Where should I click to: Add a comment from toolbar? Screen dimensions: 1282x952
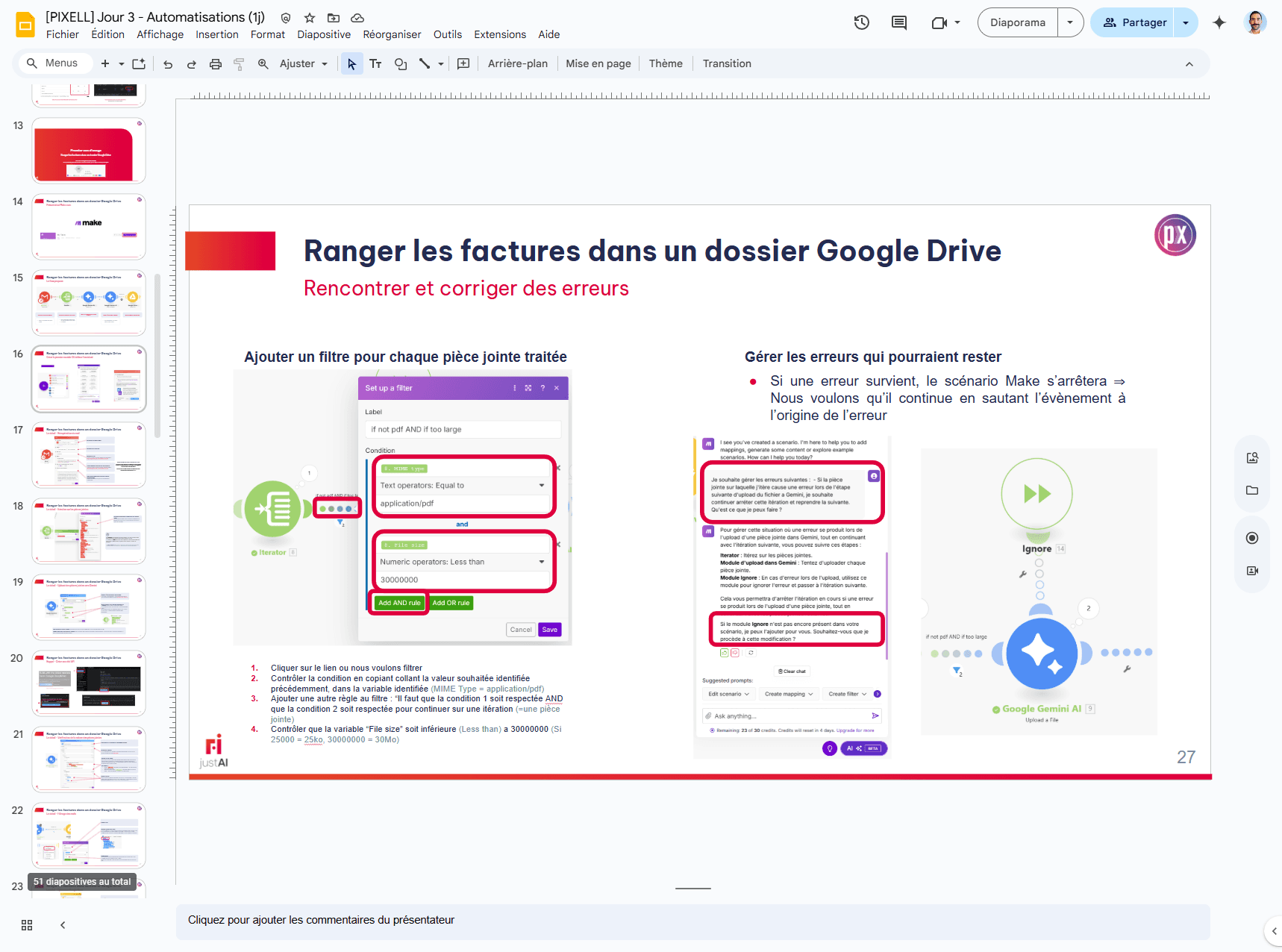(463, 64)
